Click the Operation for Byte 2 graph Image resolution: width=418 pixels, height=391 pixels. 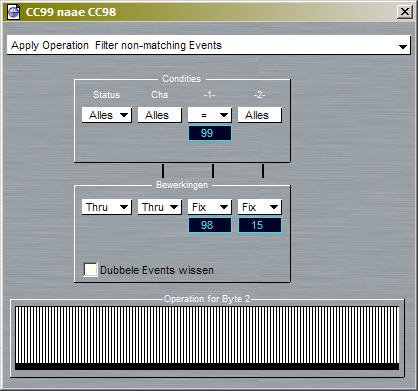point(207,338)
